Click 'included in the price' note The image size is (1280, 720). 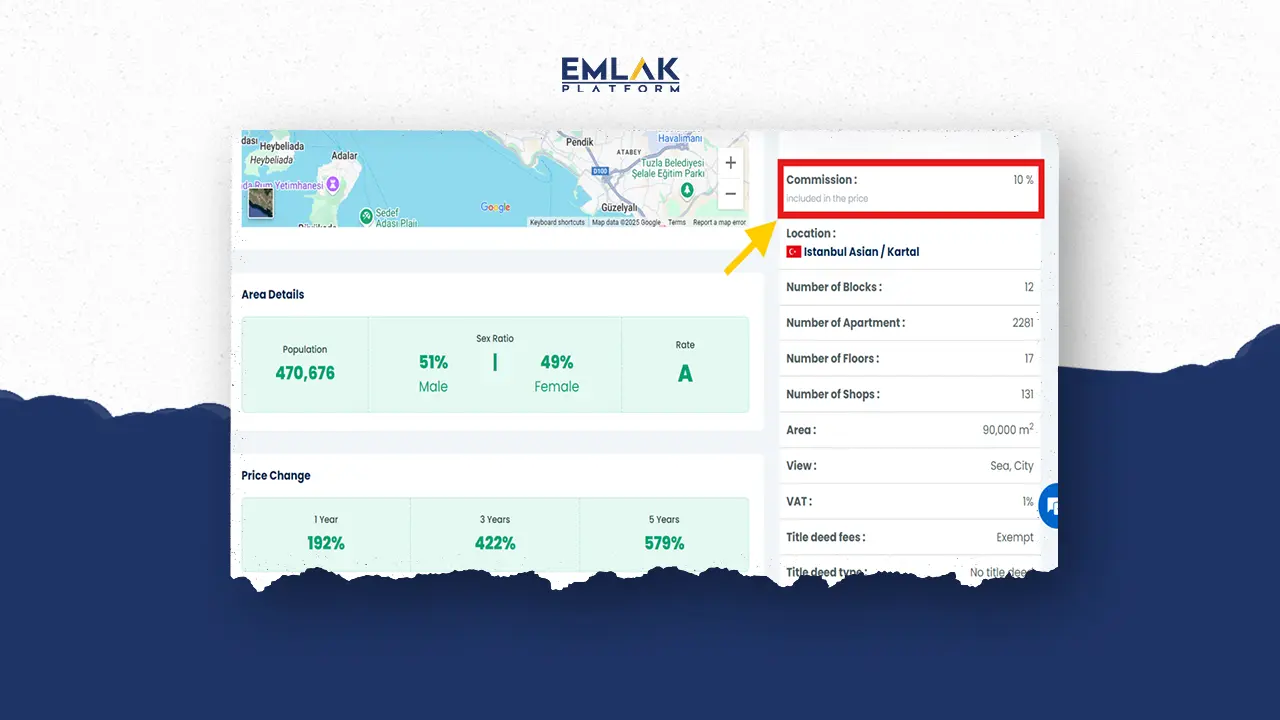[x=827, y=199]
